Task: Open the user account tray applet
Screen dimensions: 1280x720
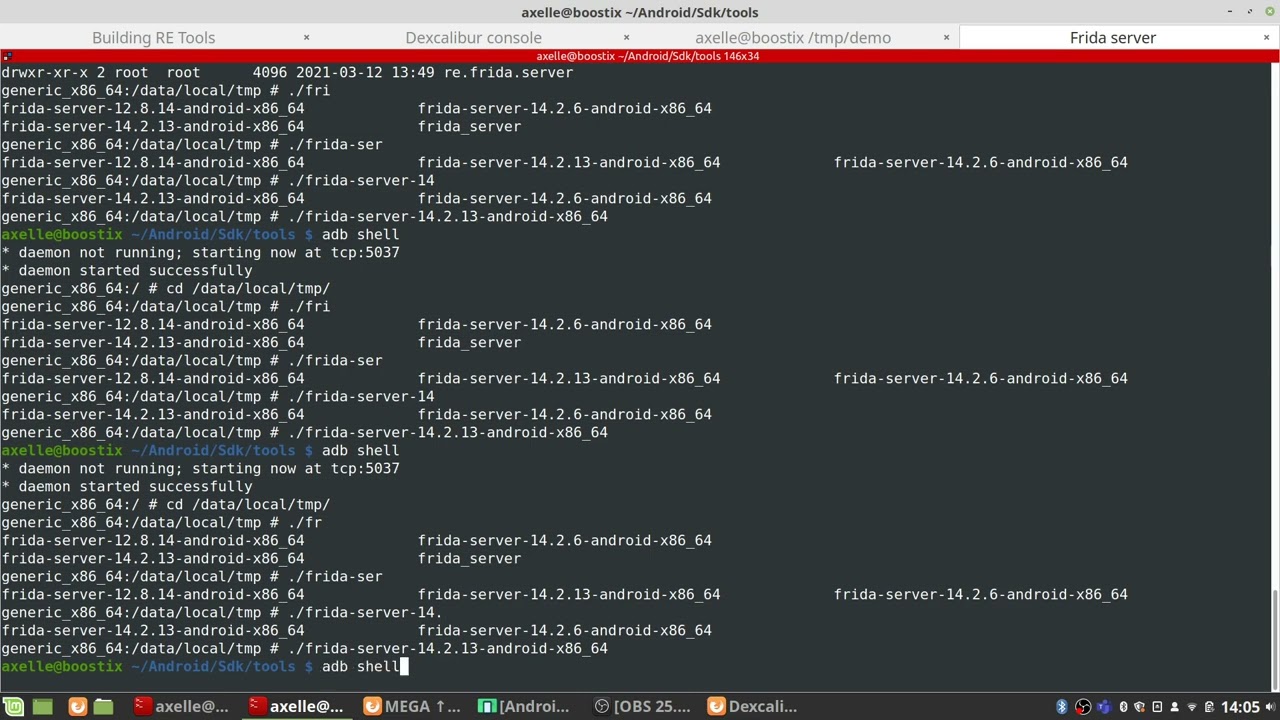Action: pos(1174,707)
